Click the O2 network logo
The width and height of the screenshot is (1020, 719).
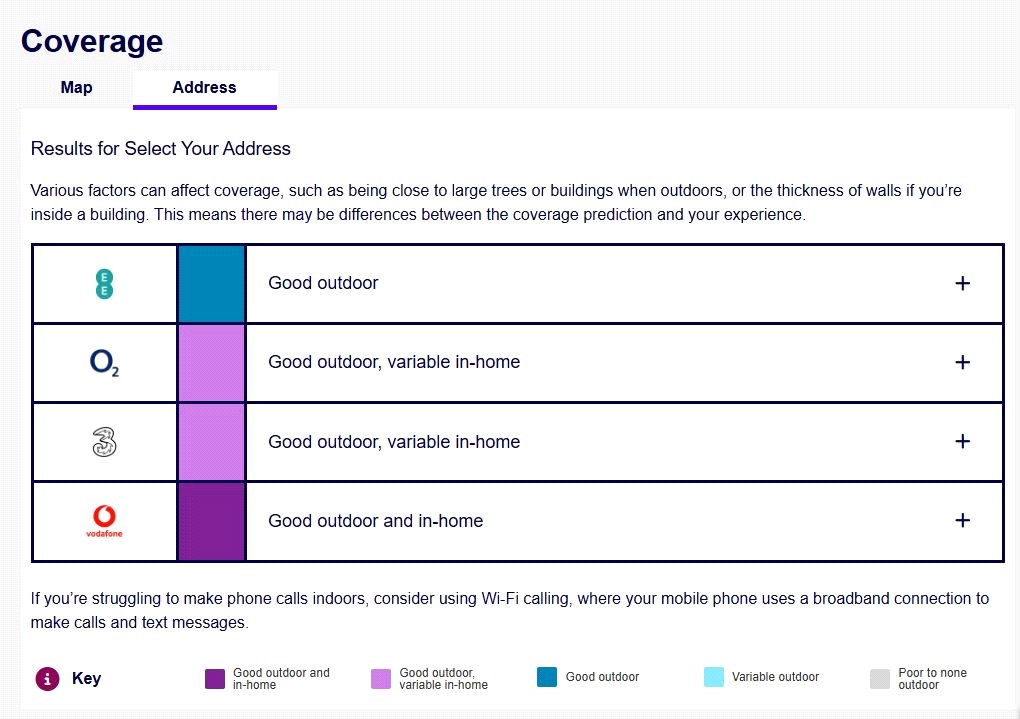pyautogui.click(x=104, y=363)
